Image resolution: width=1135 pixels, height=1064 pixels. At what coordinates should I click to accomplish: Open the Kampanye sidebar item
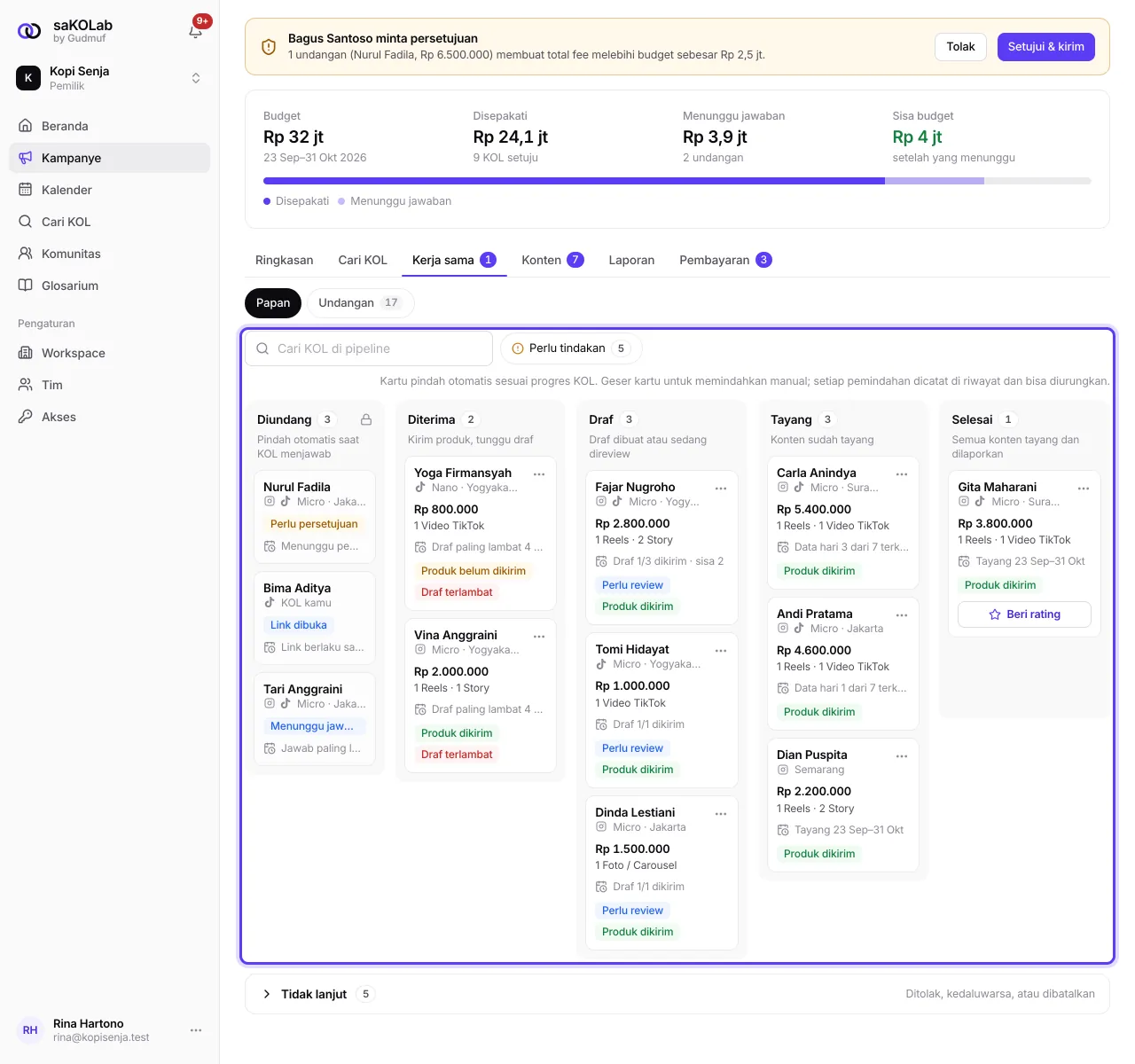[x=110, y=158]
